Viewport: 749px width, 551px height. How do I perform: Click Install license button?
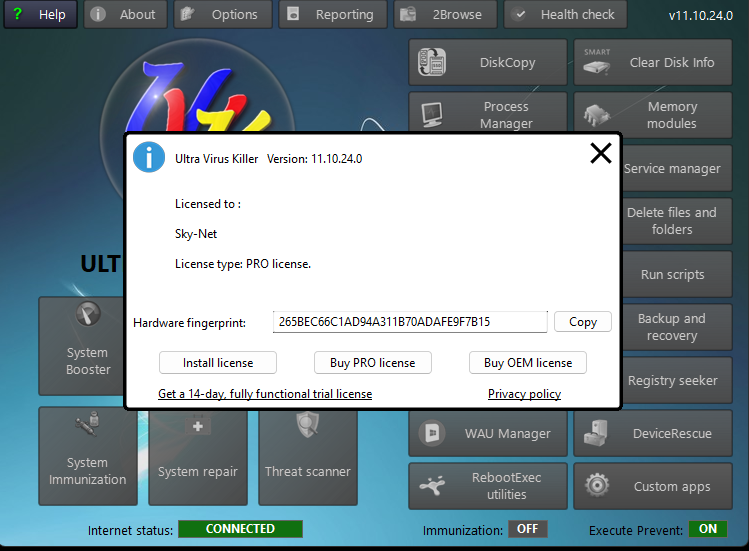(218, 363)
